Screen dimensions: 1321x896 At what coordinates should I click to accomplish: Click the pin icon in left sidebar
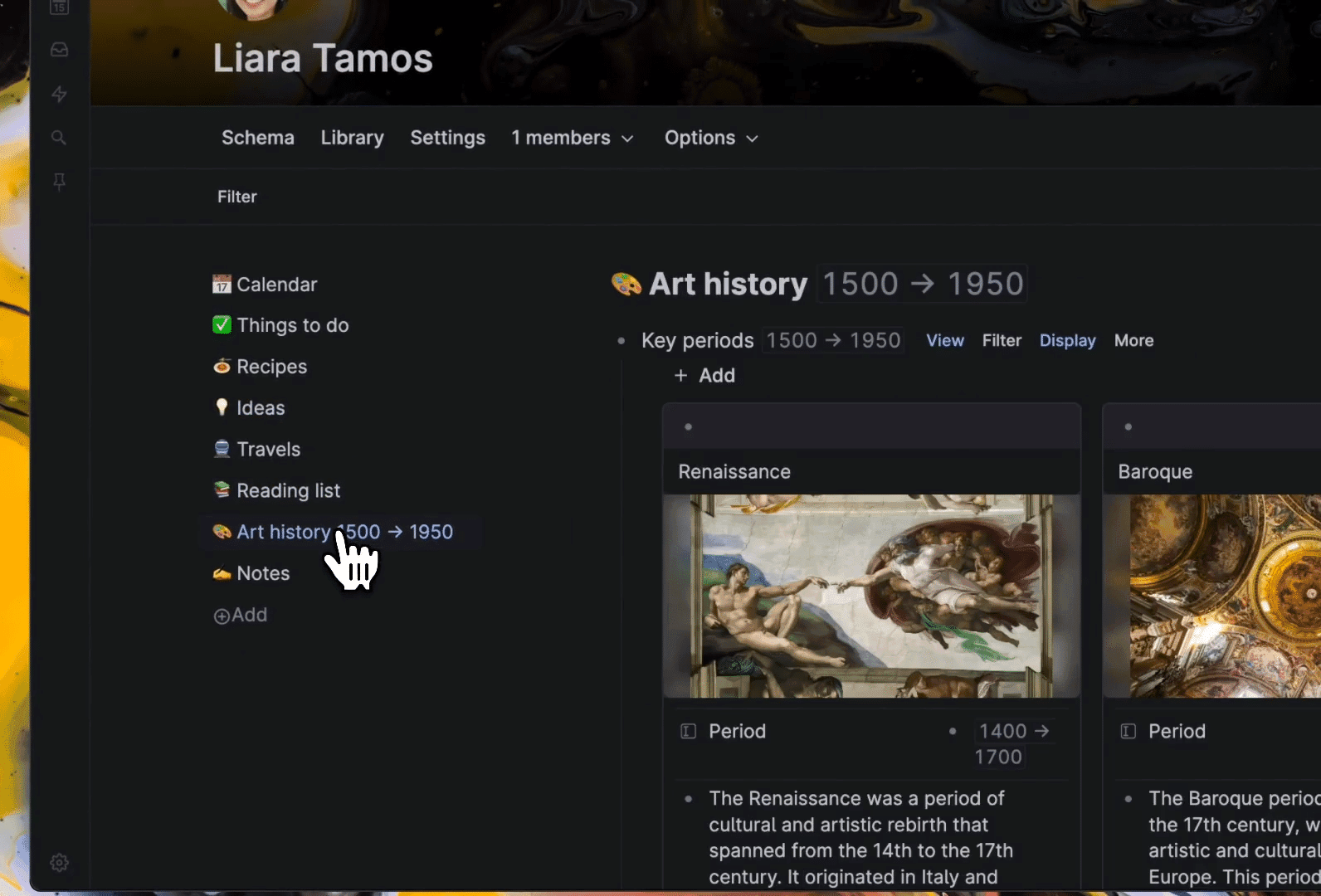(x=59, y=182)
